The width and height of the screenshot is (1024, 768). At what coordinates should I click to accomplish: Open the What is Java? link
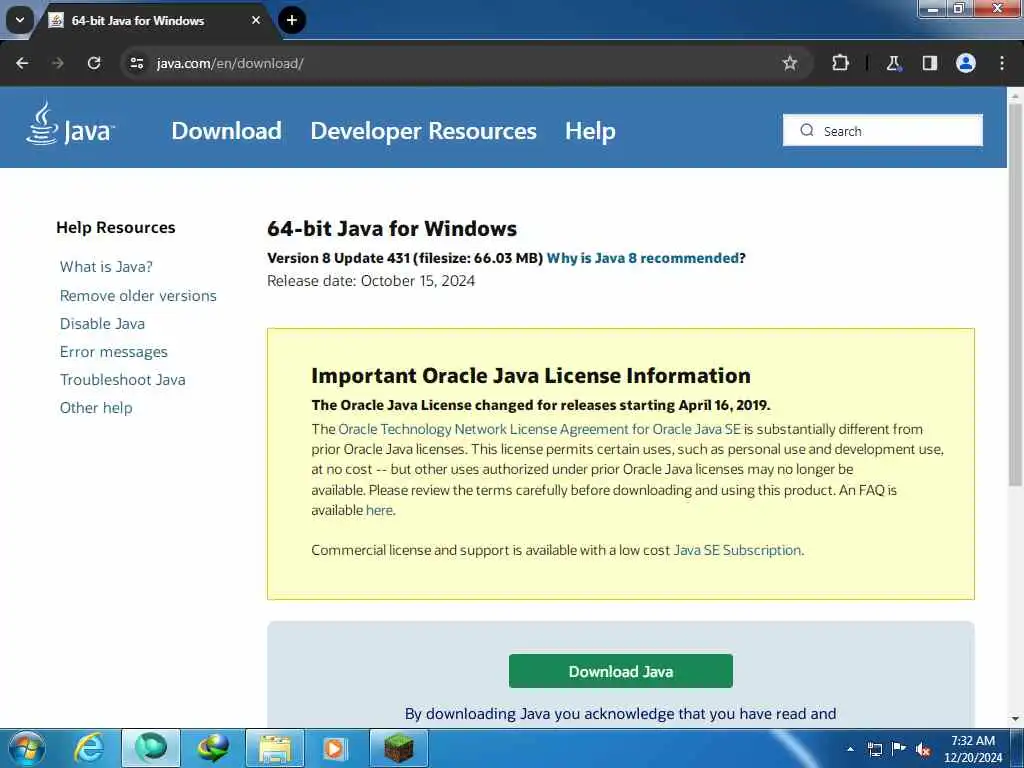106,267
